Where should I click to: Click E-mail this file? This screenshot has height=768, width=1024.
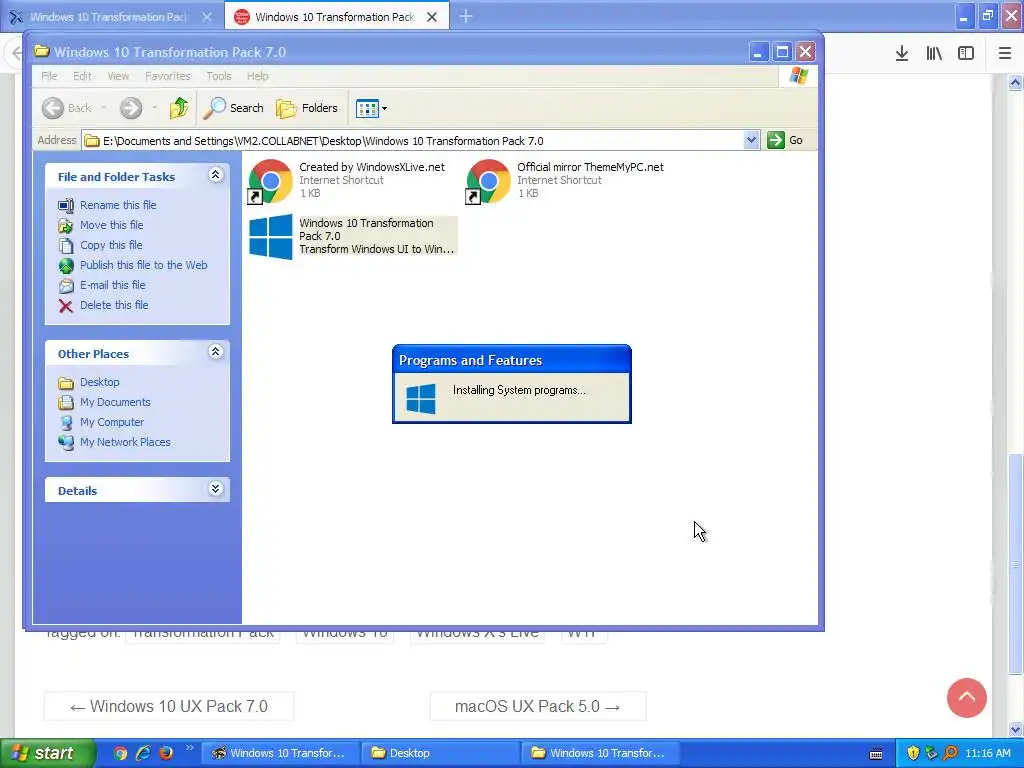[x=112, y=285]
